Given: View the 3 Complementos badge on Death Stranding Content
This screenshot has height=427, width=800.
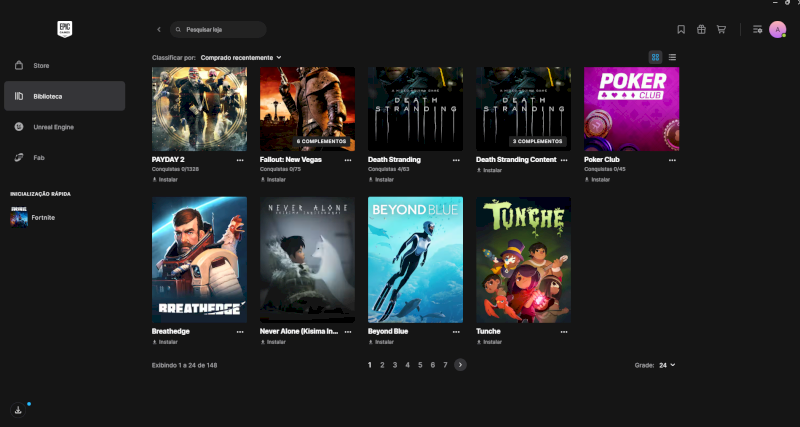Looking at the screenshot, I should (x=538, y=141).
